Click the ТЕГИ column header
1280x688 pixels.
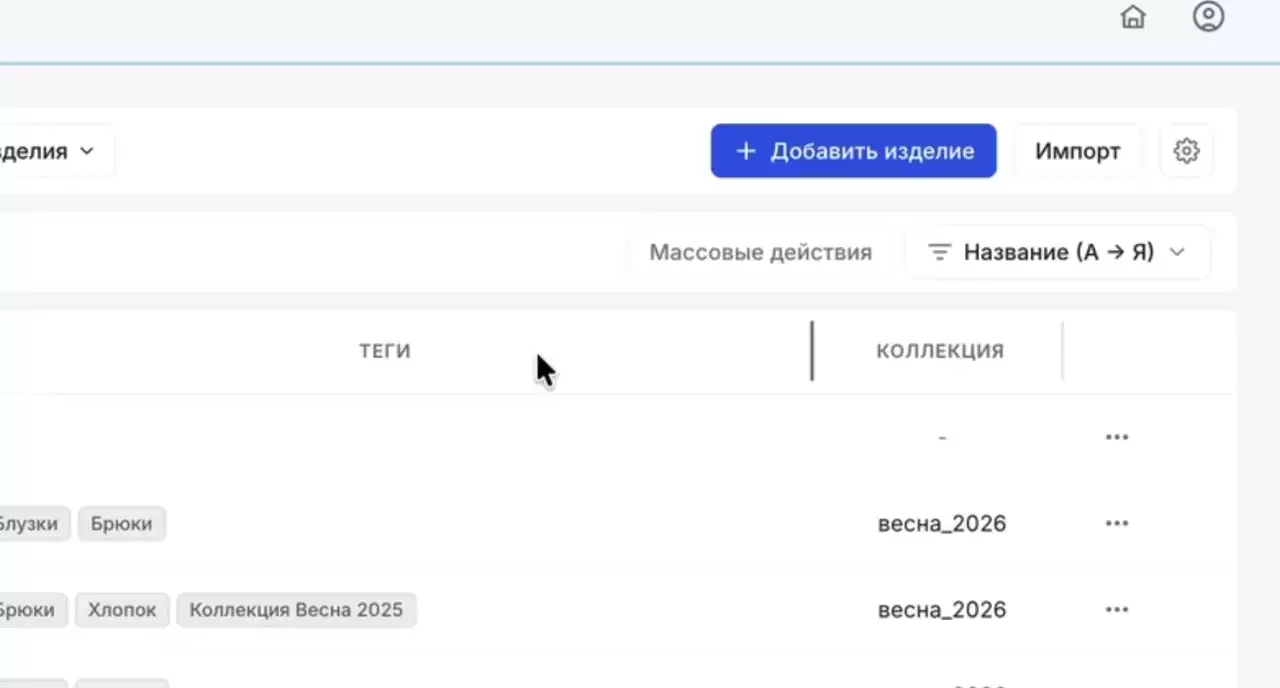385,351
